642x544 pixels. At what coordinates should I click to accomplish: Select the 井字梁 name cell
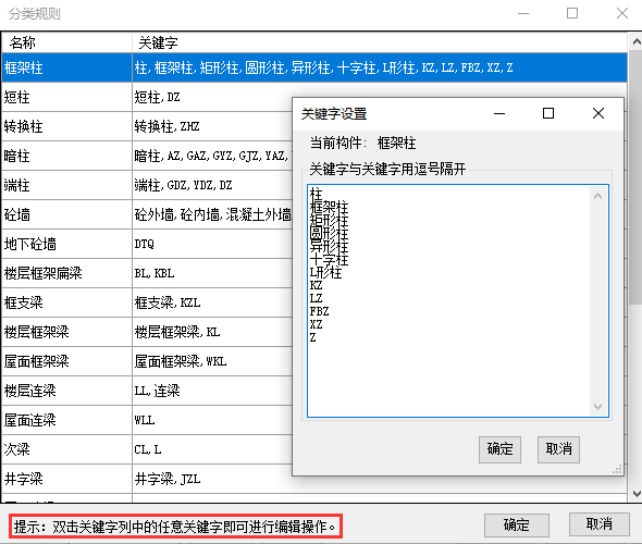[x=67, y=479]
